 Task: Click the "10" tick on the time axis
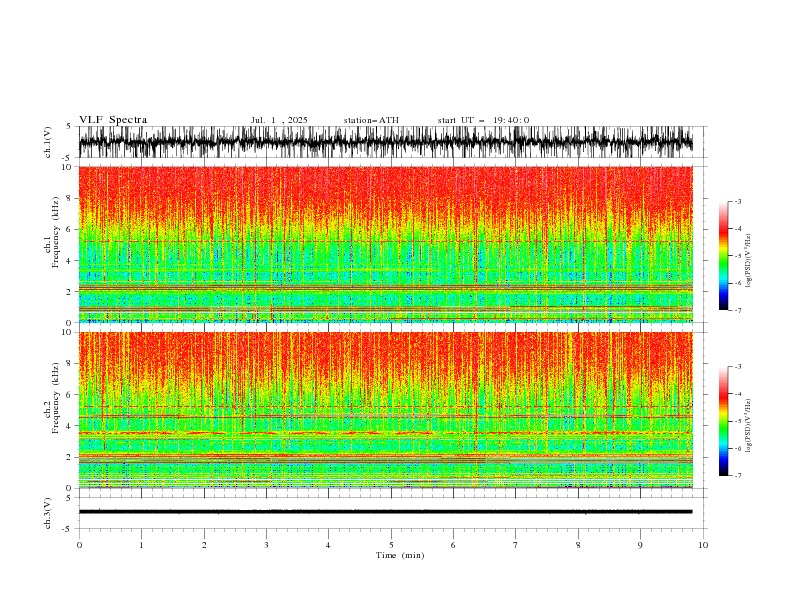(703, 545)
